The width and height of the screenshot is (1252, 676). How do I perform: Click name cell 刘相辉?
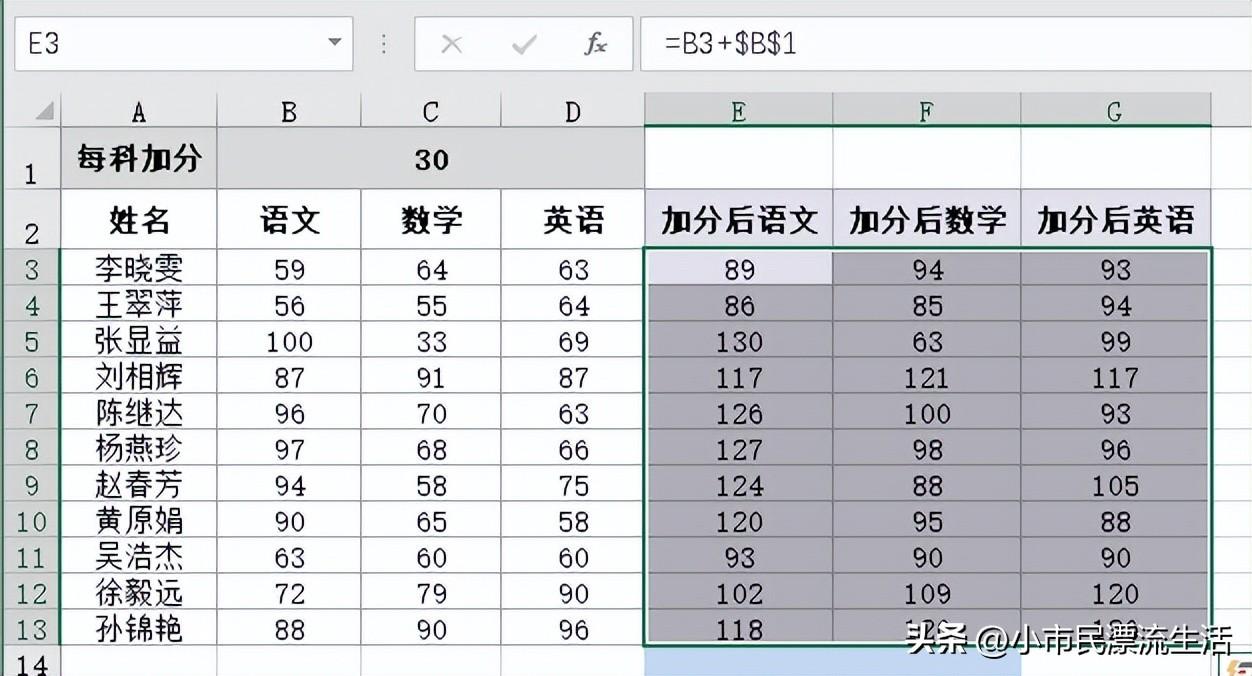click(x=139, y=377)
